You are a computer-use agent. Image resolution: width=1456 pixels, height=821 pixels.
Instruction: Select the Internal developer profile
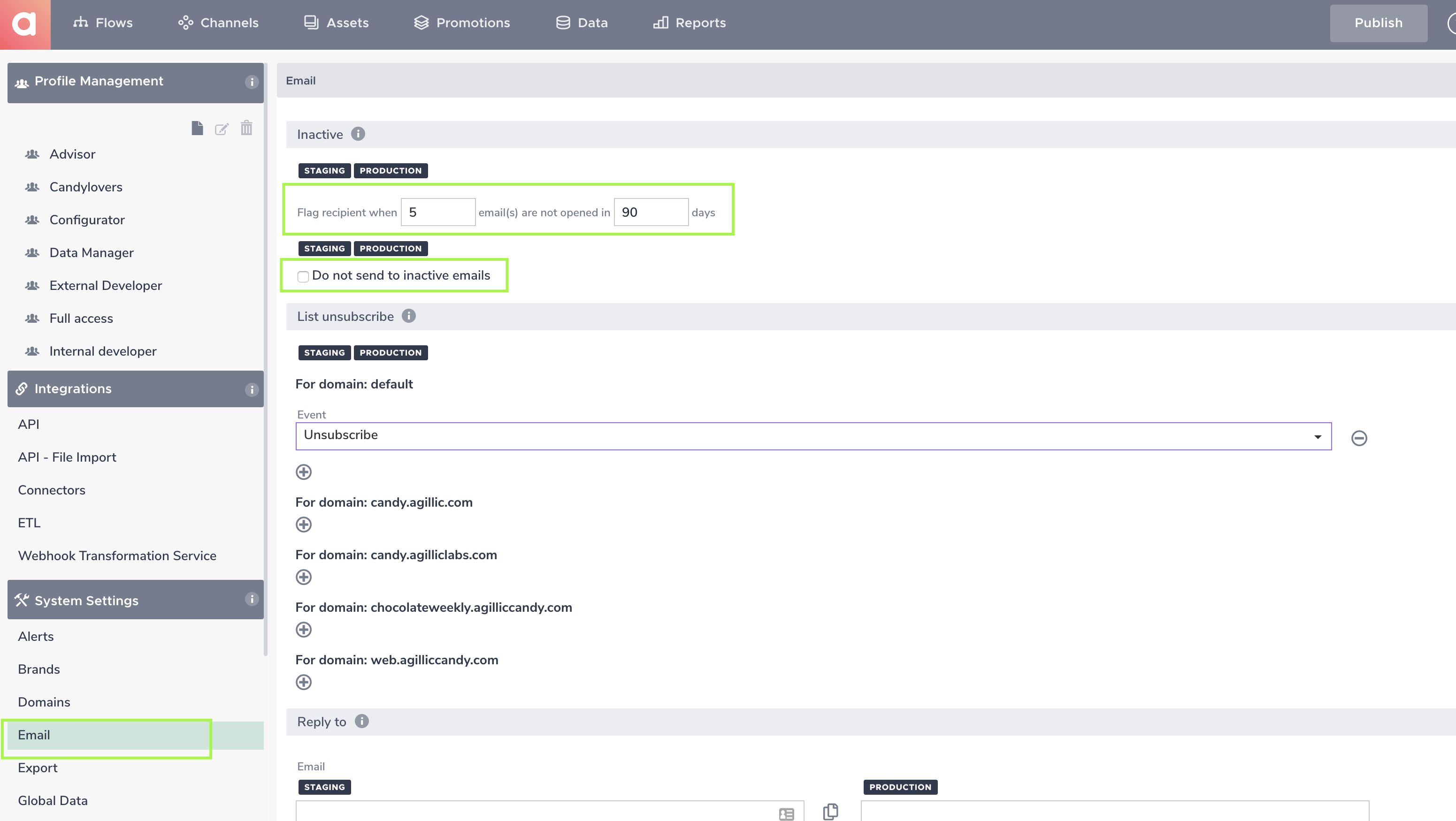[x=103, y=351]
